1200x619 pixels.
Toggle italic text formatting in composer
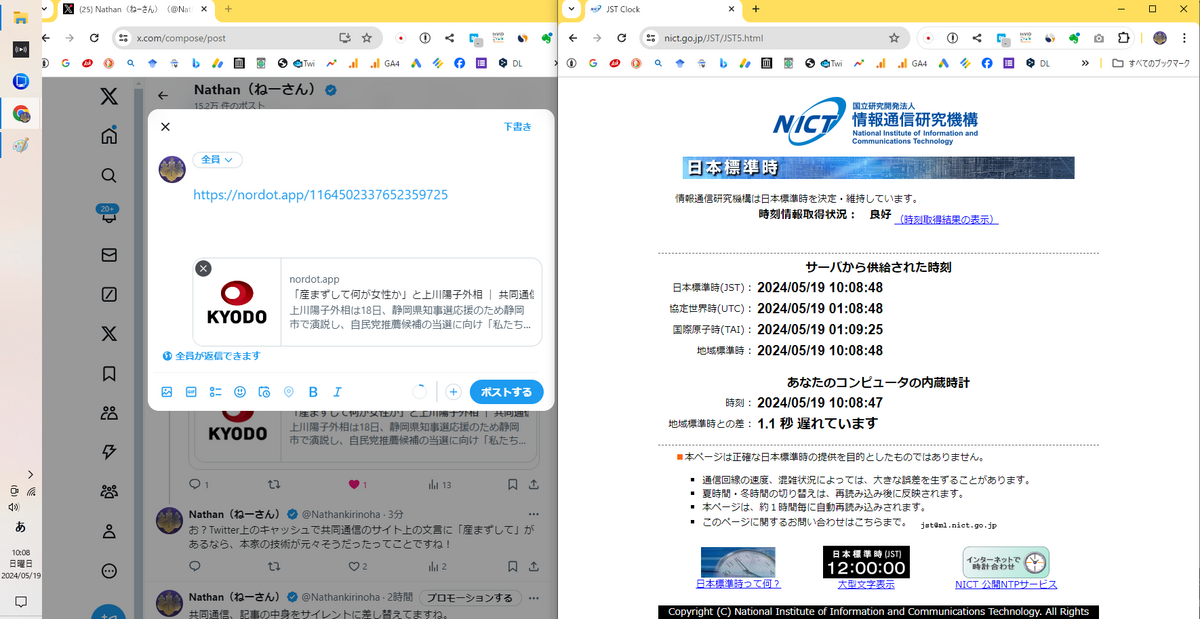(338, 392)
